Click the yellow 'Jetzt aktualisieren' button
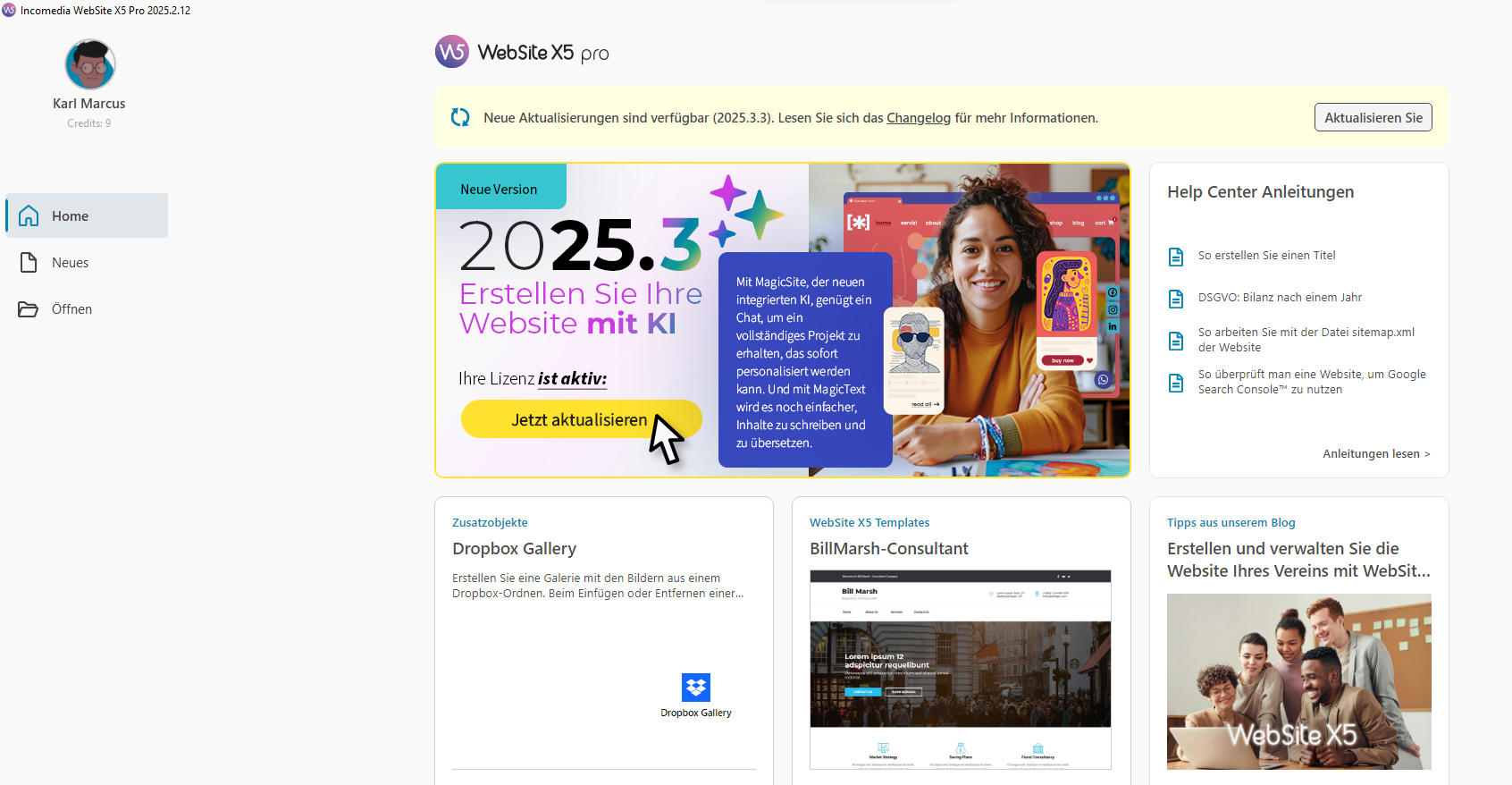The height and width of the screenshot is (785, 1512). coord(581,419)
